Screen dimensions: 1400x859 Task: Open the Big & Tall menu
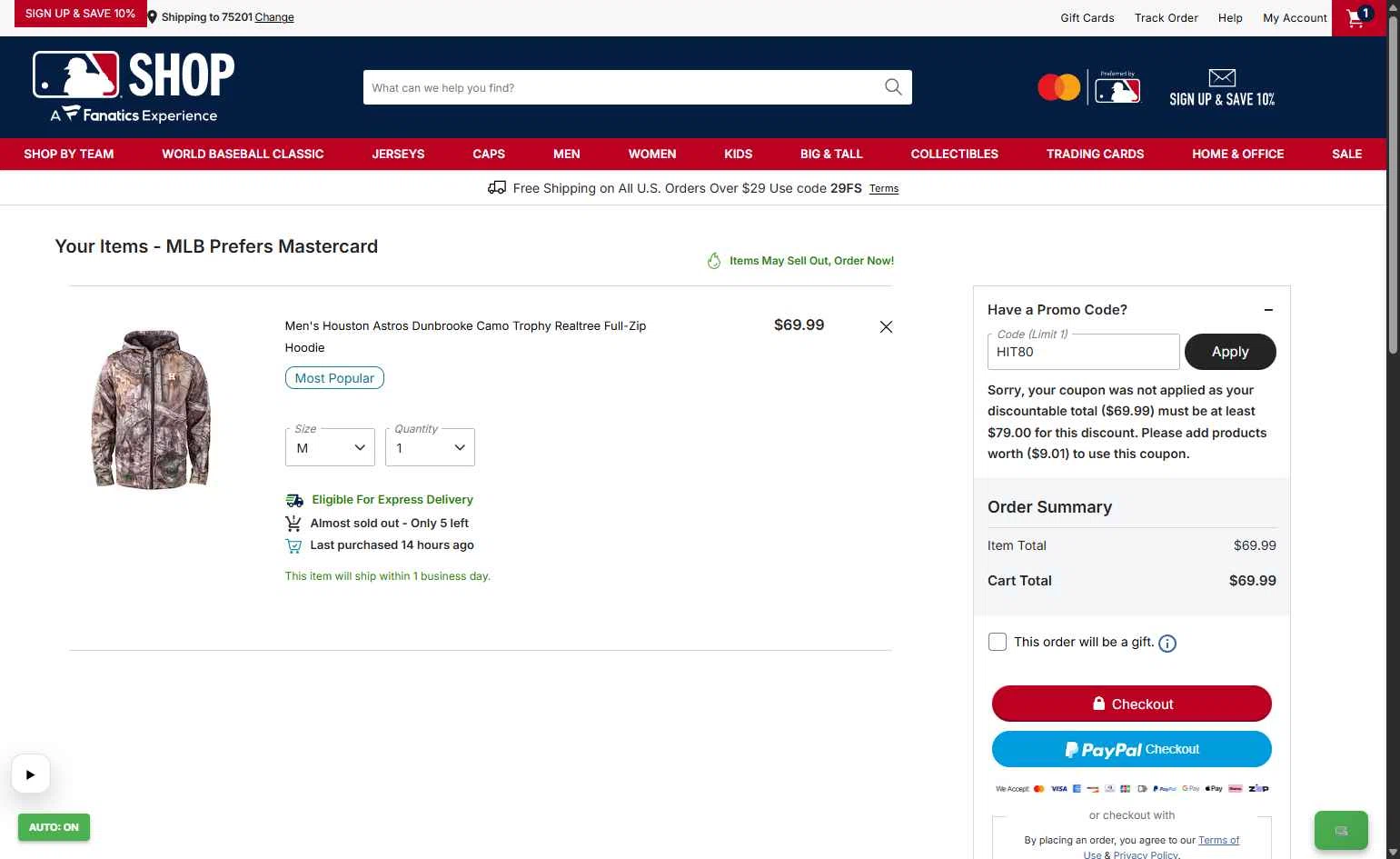click(831, 155)
